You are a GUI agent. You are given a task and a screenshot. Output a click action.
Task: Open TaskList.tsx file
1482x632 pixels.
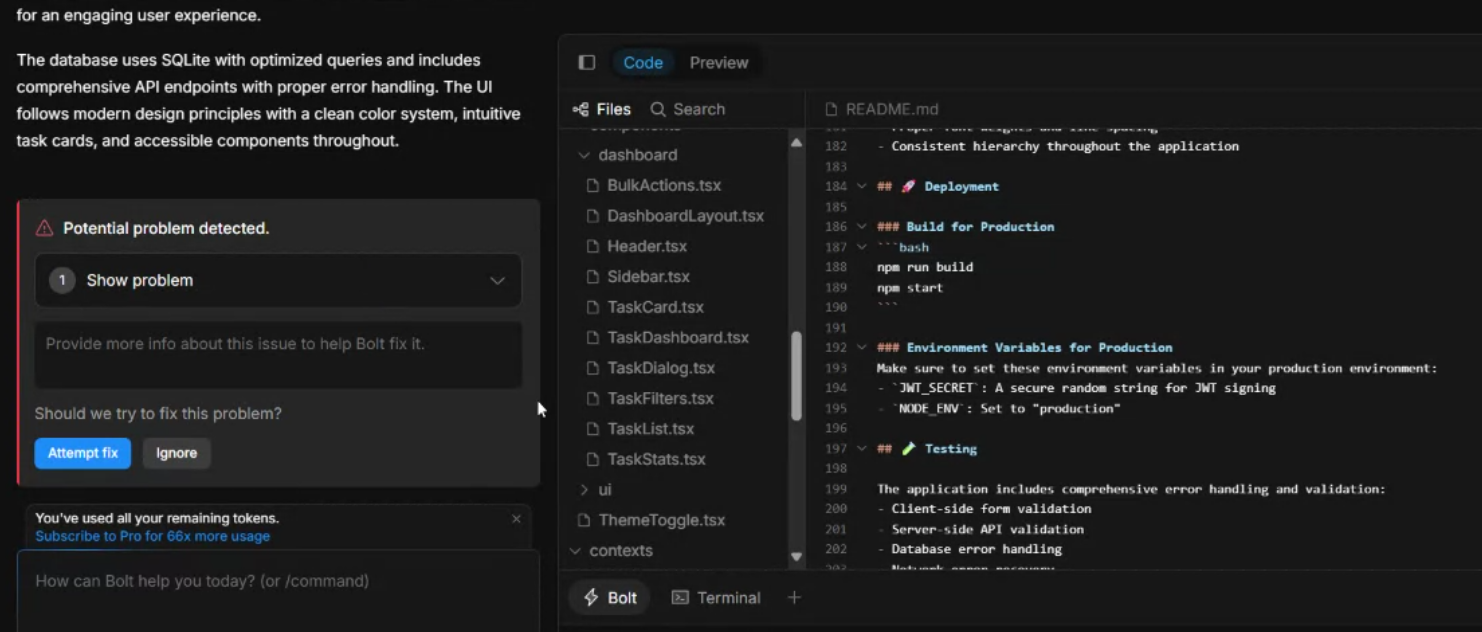pyautogui.click(x=650, y=428)
